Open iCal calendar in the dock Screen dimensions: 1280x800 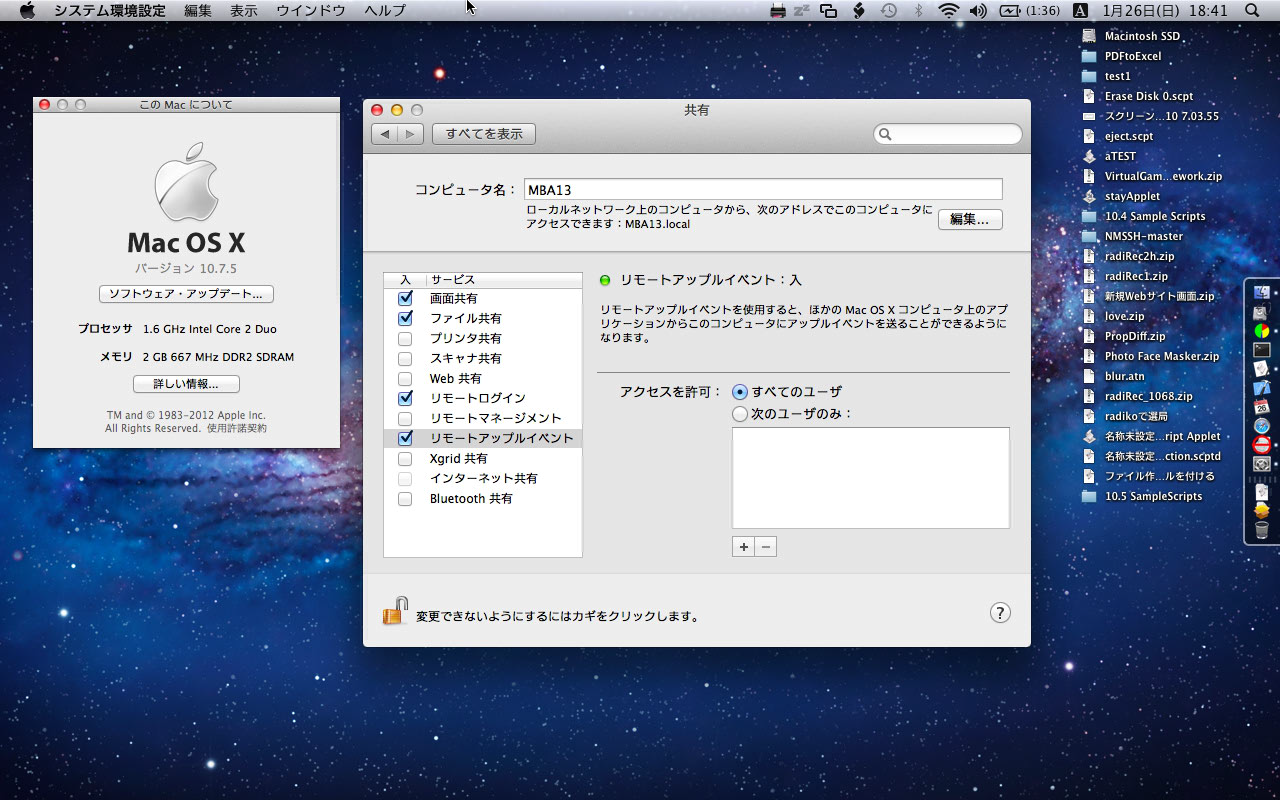tap(1261, 407)
